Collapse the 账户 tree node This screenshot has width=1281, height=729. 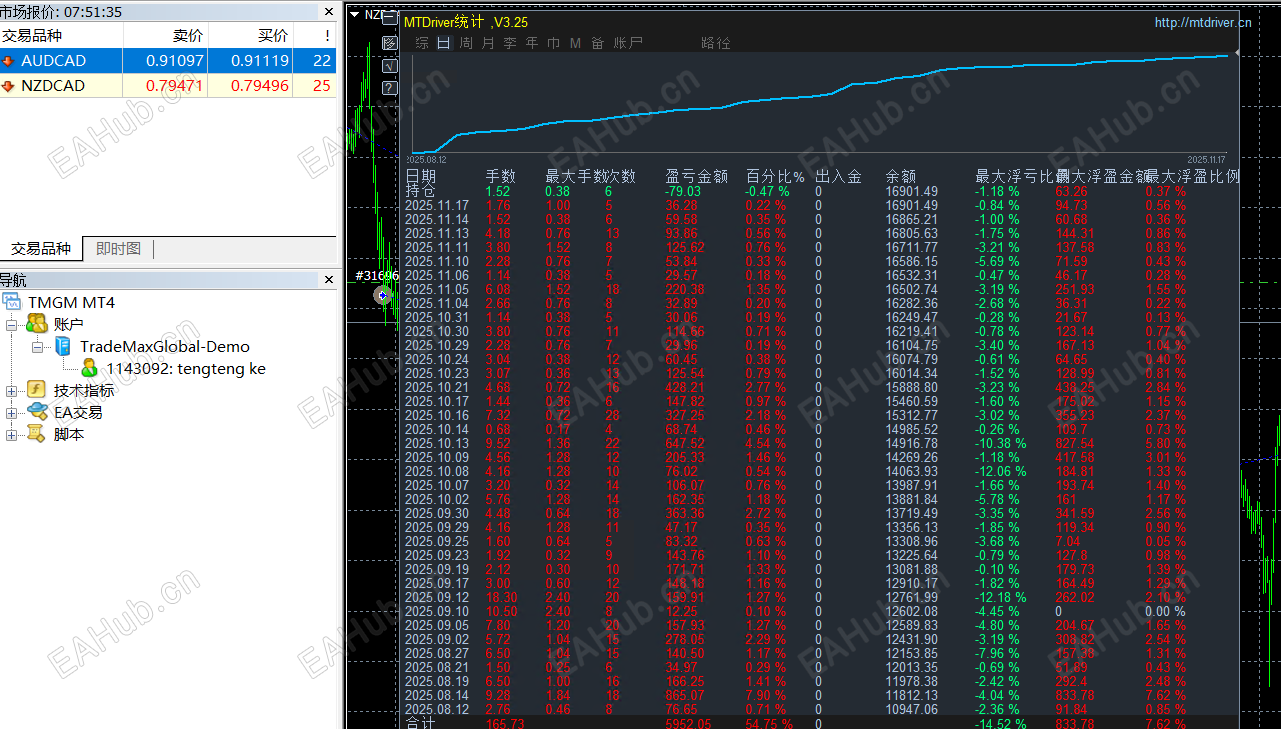[x=12, y=324]
